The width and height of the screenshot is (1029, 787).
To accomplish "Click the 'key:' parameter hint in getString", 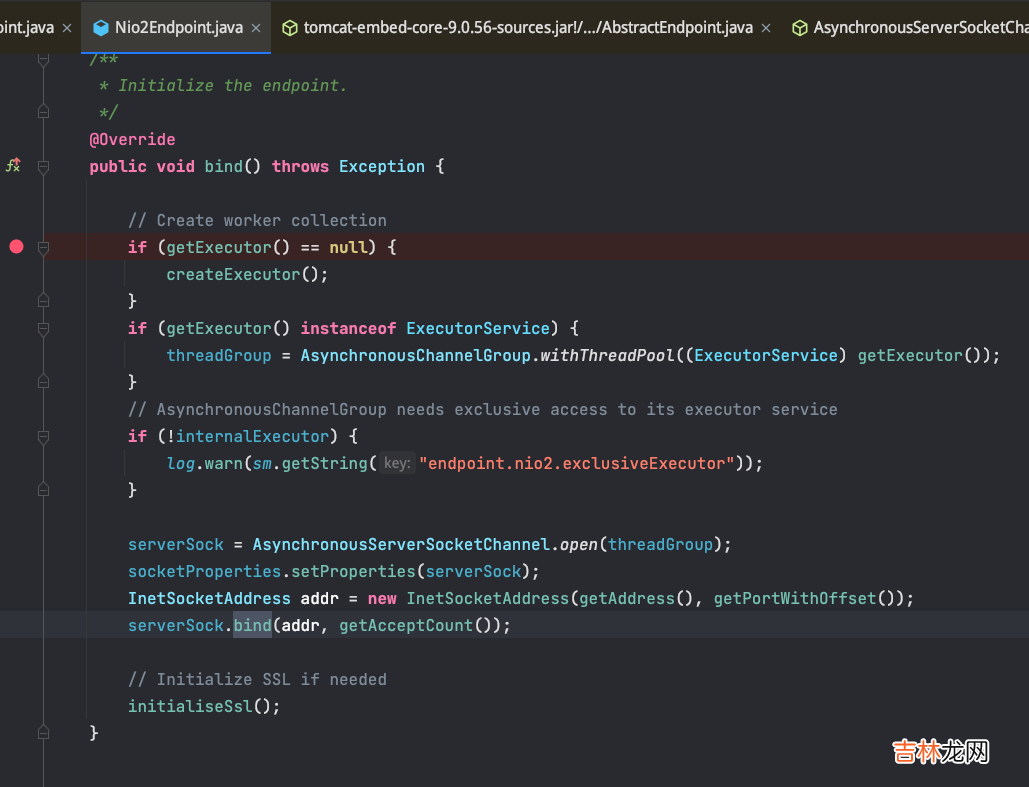I will point(397,463).
